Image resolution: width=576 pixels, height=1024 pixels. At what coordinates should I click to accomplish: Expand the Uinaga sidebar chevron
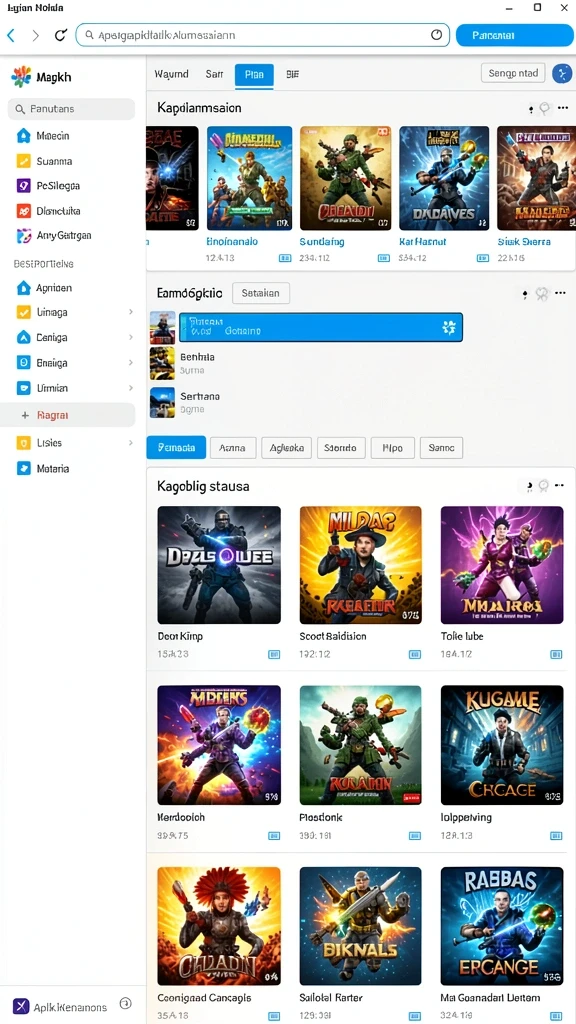pyautogui.click(x=131, y=312)
